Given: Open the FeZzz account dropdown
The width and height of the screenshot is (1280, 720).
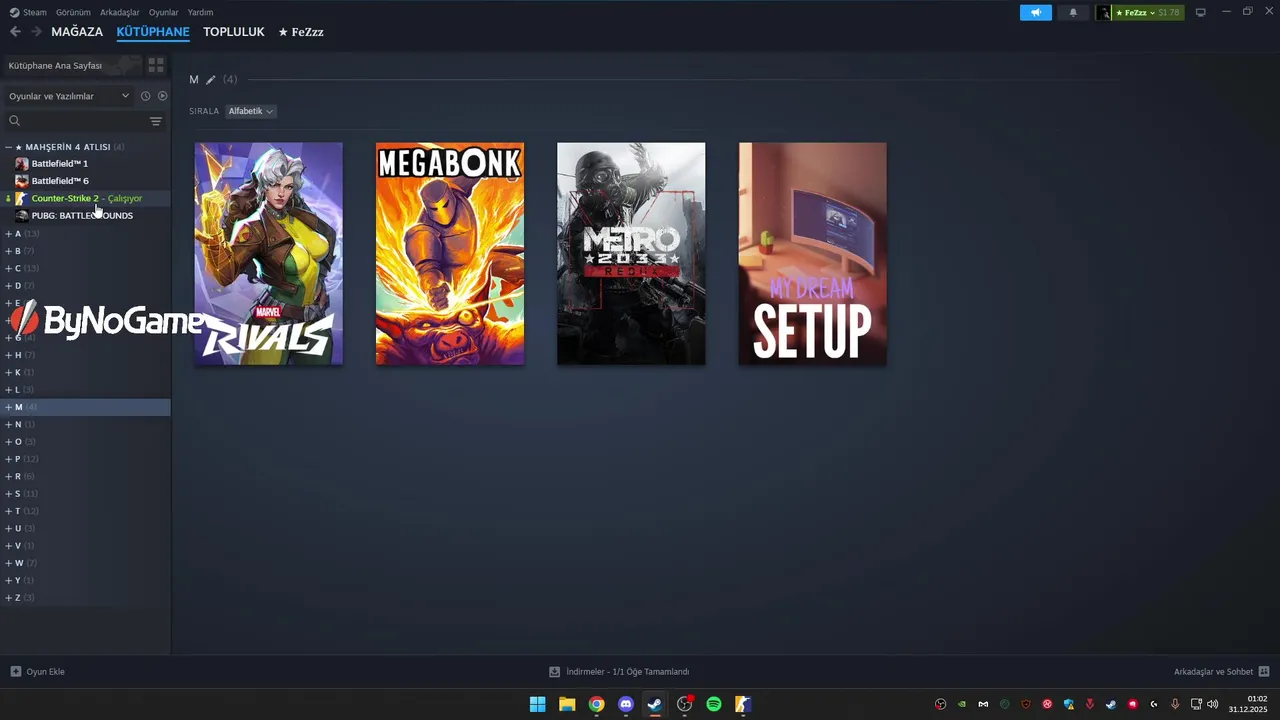Looking at the screenshot, I should pyautogui.click(x=1147, y=13).
